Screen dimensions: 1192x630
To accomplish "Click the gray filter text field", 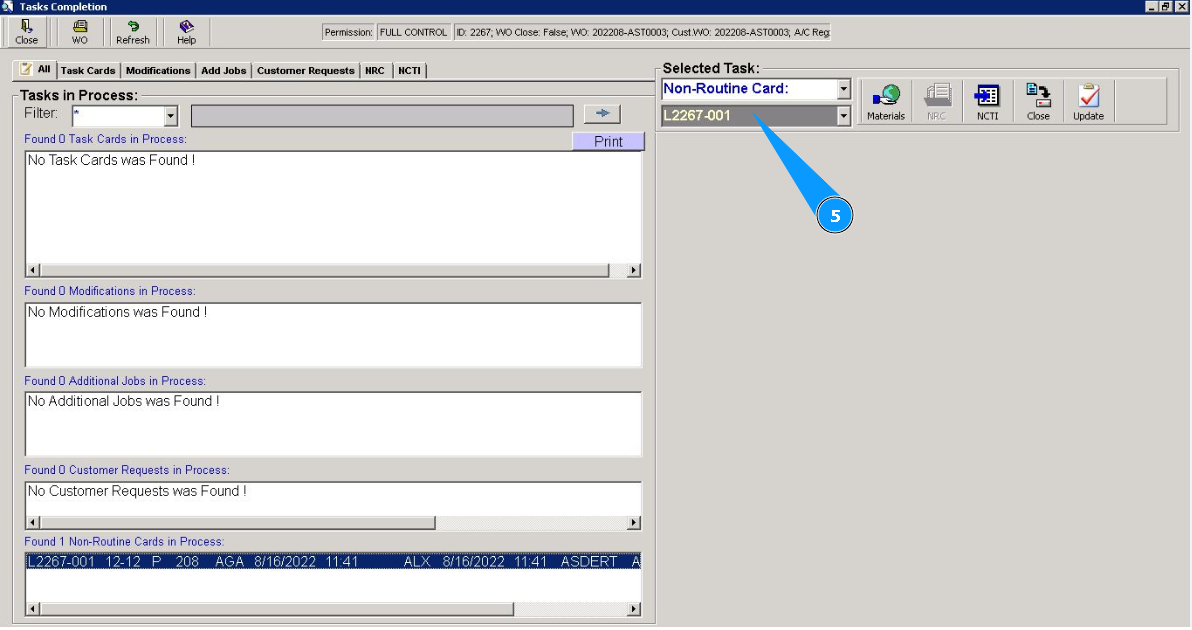I will (382, 116).
